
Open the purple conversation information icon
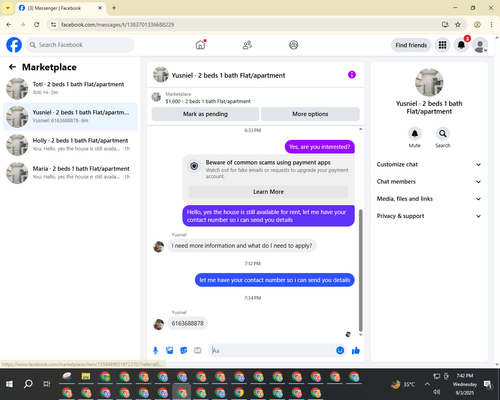tap(352, 75)
